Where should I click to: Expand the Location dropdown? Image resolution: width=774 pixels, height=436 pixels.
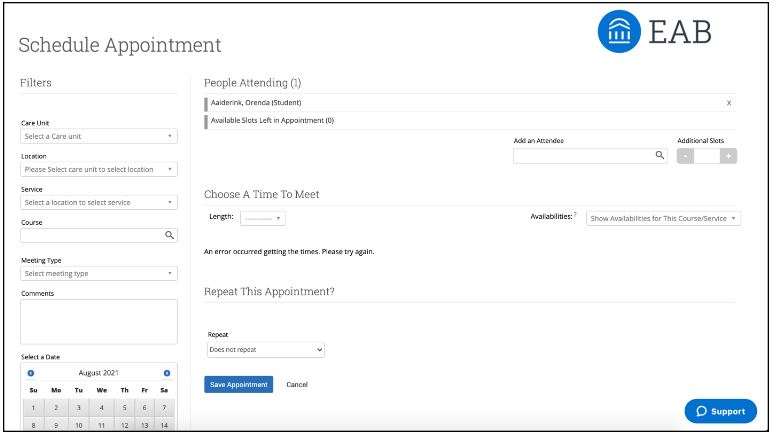click(98, 169)
